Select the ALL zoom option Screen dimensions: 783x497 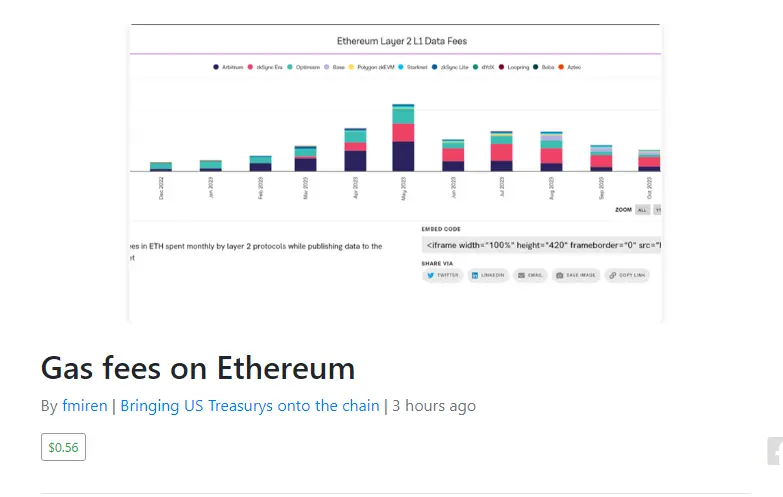[642, 210]
